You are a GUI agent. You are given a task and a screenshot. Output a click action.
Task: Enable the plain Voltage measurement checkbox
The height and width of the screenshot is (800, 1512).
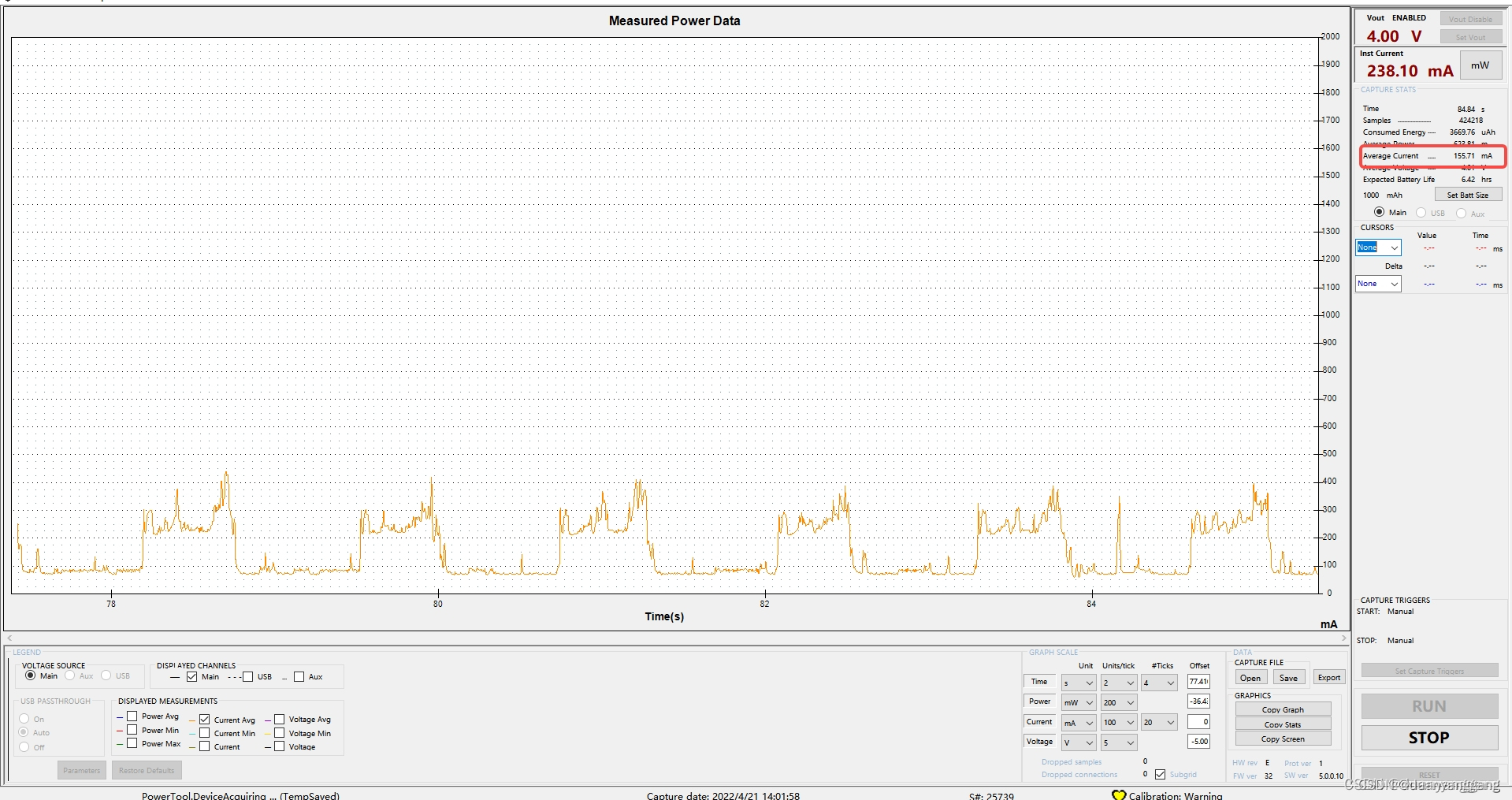point(279,746)
